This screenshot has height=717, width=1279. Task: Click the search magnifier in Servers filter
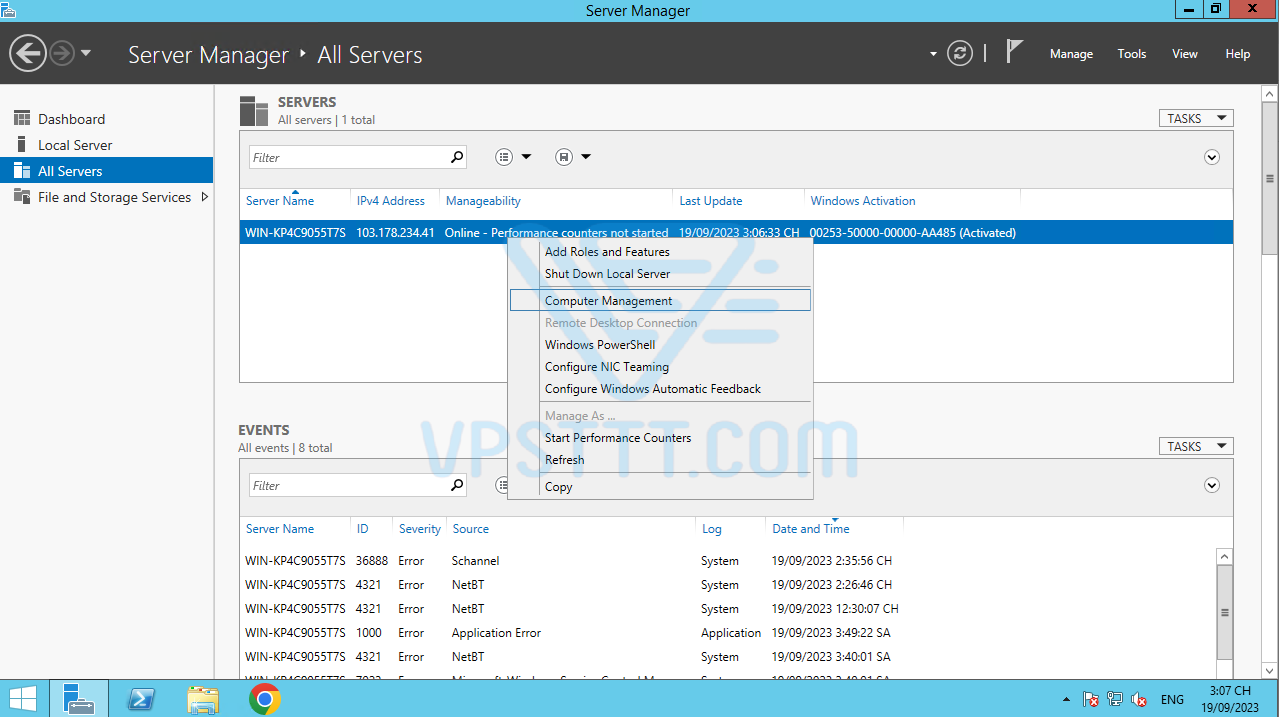pos(457,157)
